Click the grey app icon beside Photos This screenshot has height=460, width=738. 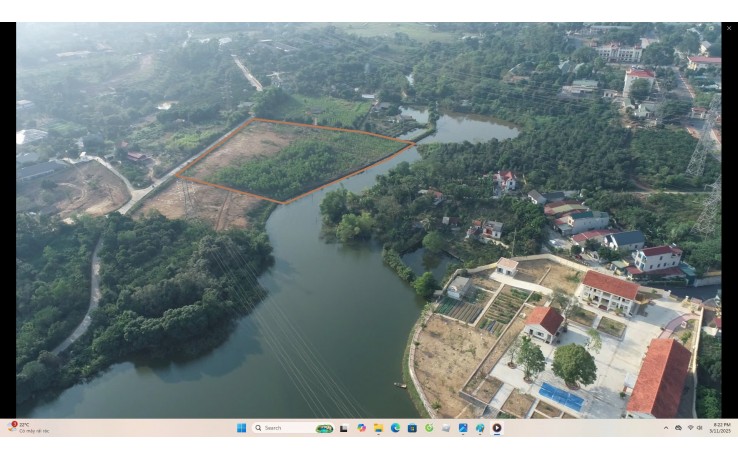(446, 428)
